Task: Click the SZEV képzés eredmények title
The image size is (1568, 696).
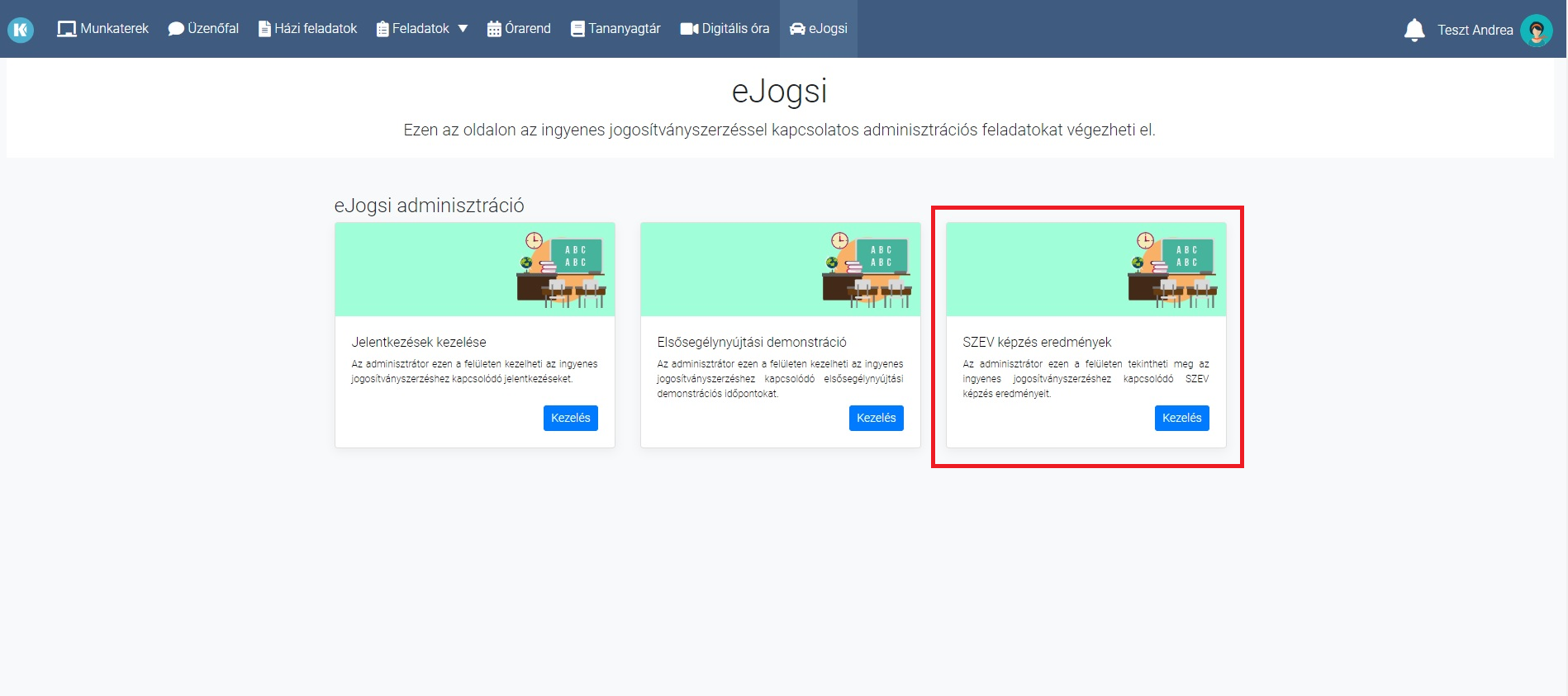Action: pyautogui.click(x=1037, y=342)
